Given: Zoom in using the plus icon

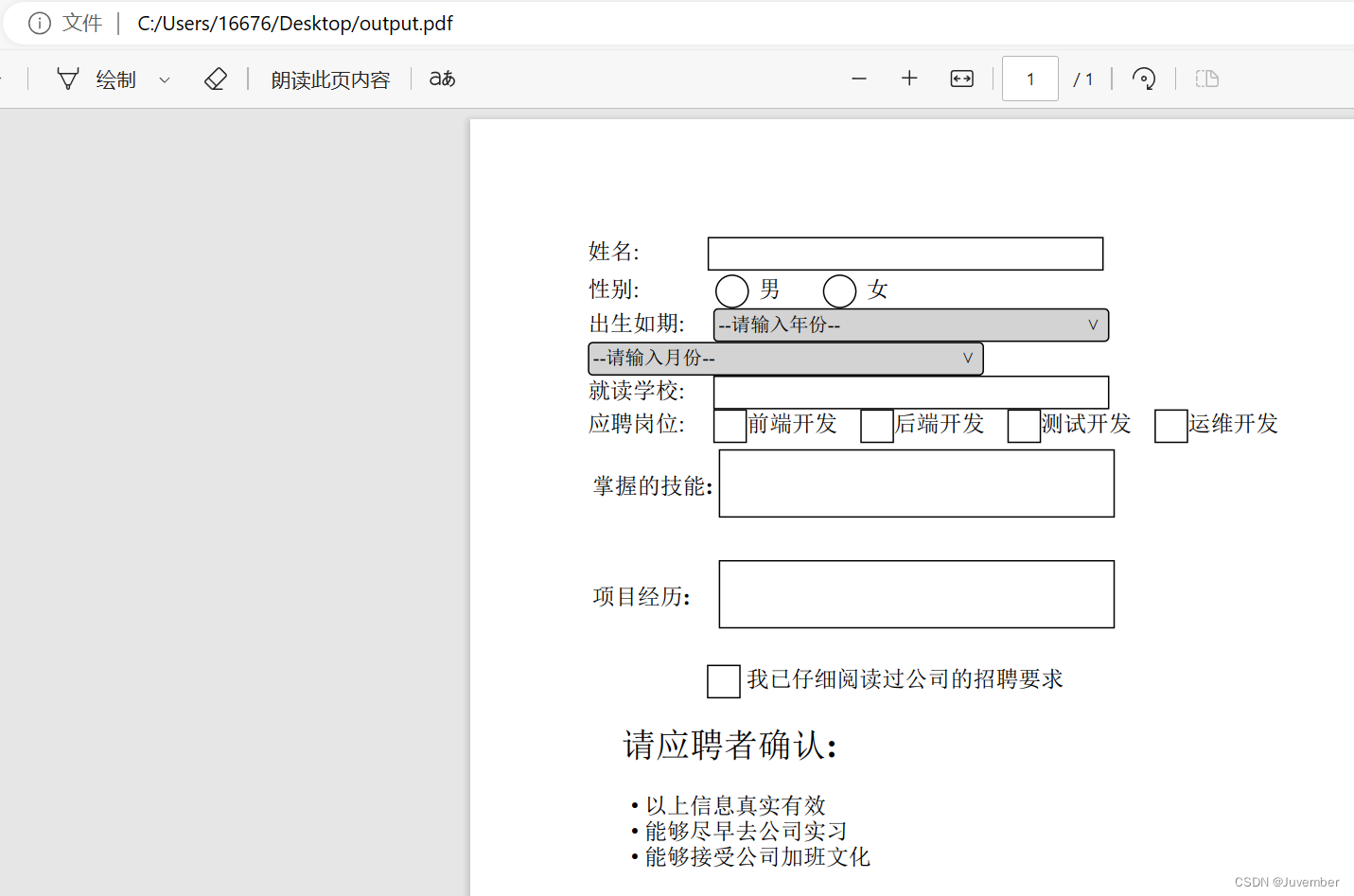Looking at the screenshot, I should tap(908, 79).
